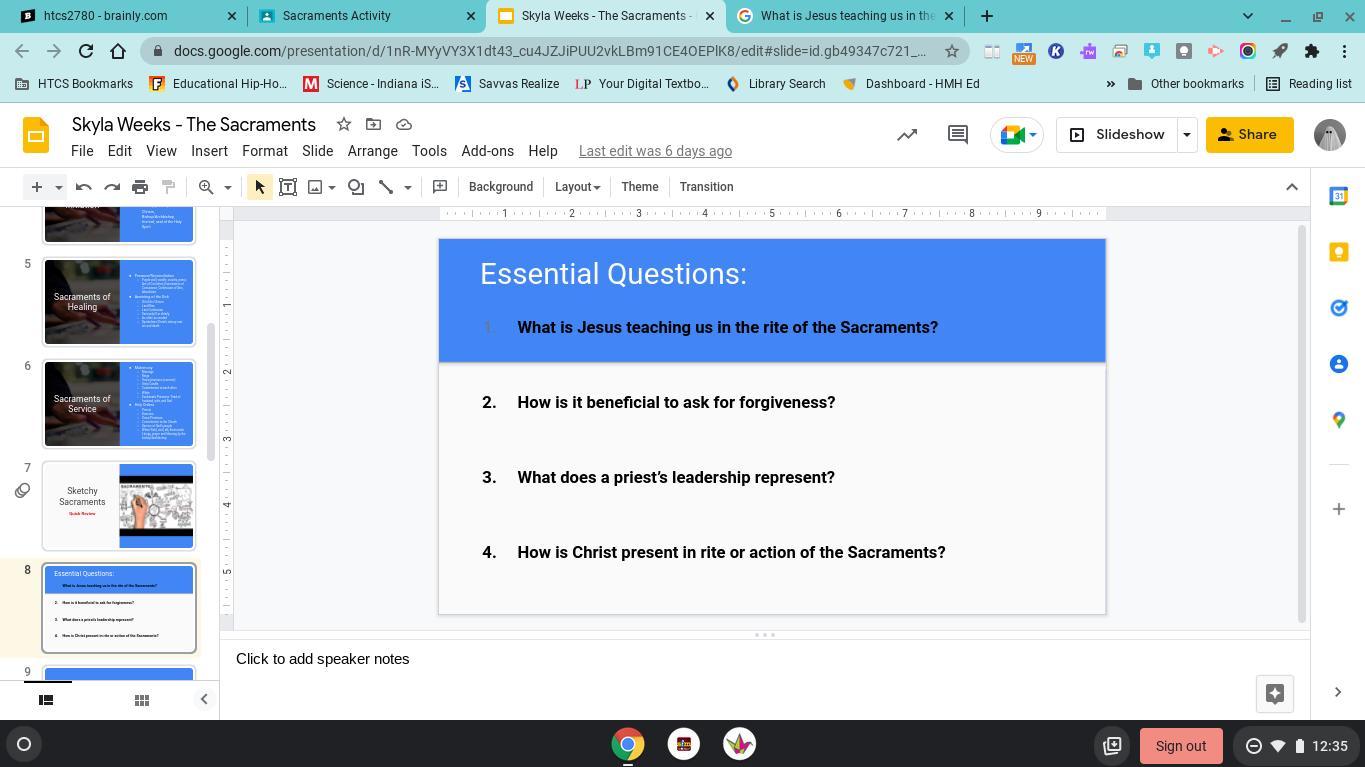Switch to filmstrip view
This screenshot has height=767, width=1365.
[45, 700]
